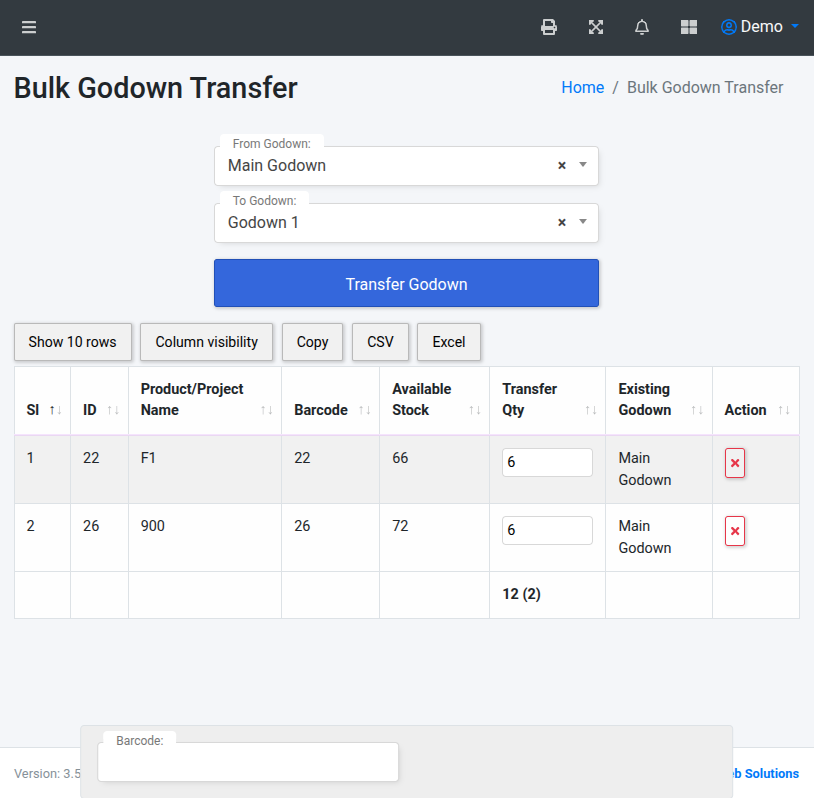Click the apps grid icon in header
The width and height of the screenshot is (814, 798).
(688, 27)
